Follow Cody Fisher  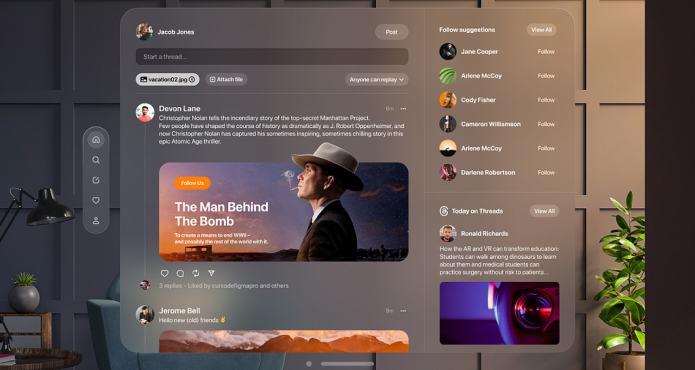point(546,100)
